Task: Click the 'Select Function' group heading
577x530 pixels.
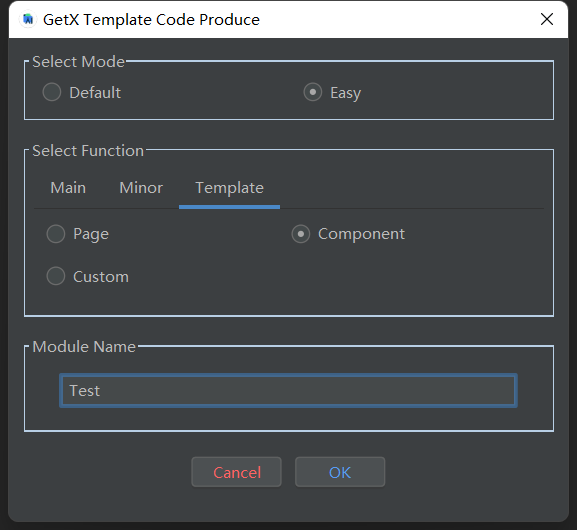Action: tap(88, 151)
